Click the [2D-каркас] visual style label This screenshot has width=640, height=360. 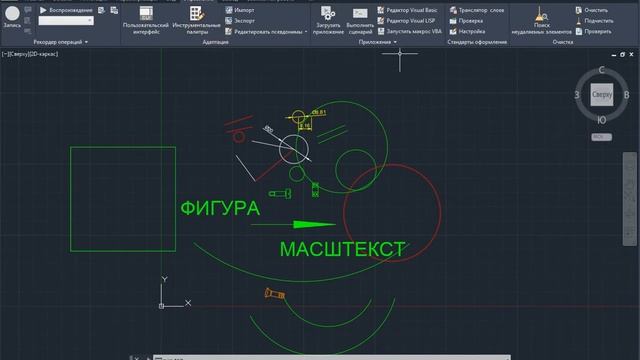coord(43,54)
